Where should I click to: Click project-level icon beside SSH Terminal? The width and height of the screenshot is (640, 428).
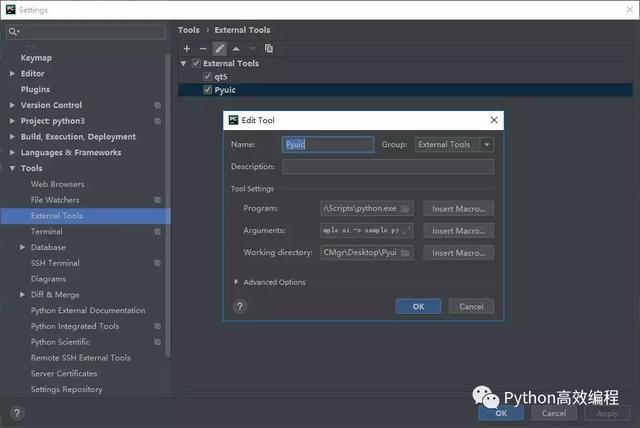click(x=157, y=263)
